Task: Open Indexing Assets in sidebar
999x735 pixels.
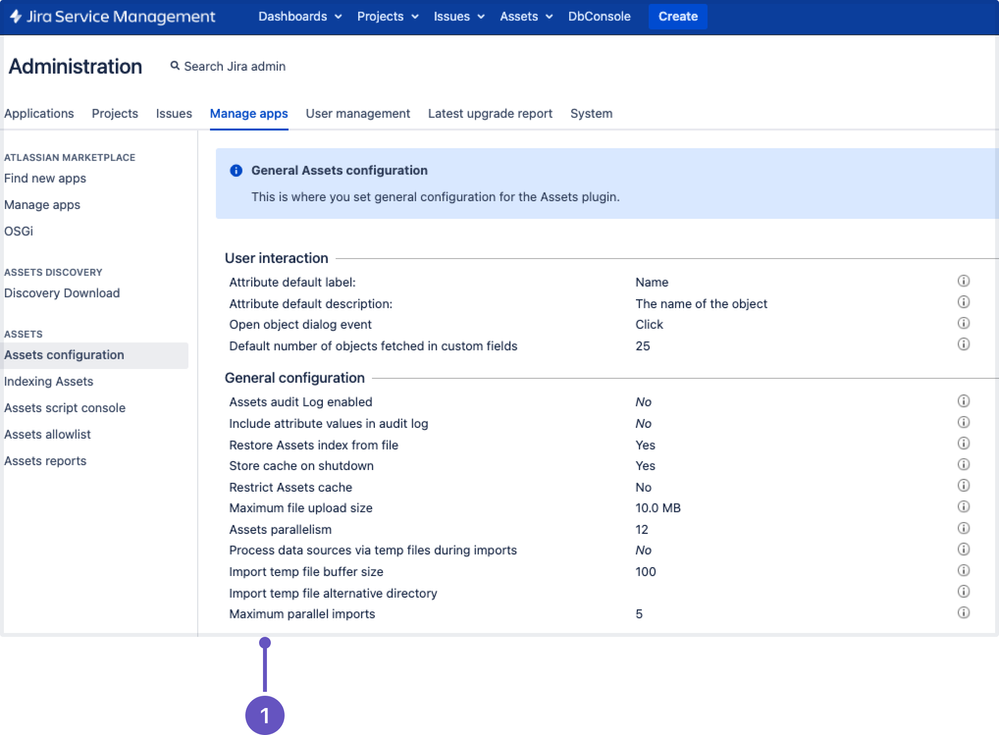Action: (48, 382)
